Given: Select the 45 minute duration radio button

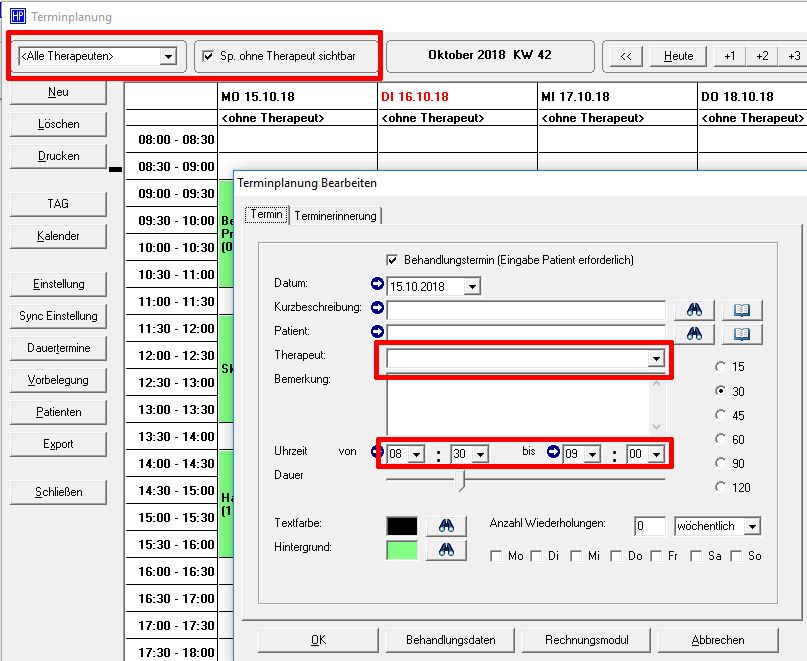Looking at the screenshot, I should click(x=722, y=415).
